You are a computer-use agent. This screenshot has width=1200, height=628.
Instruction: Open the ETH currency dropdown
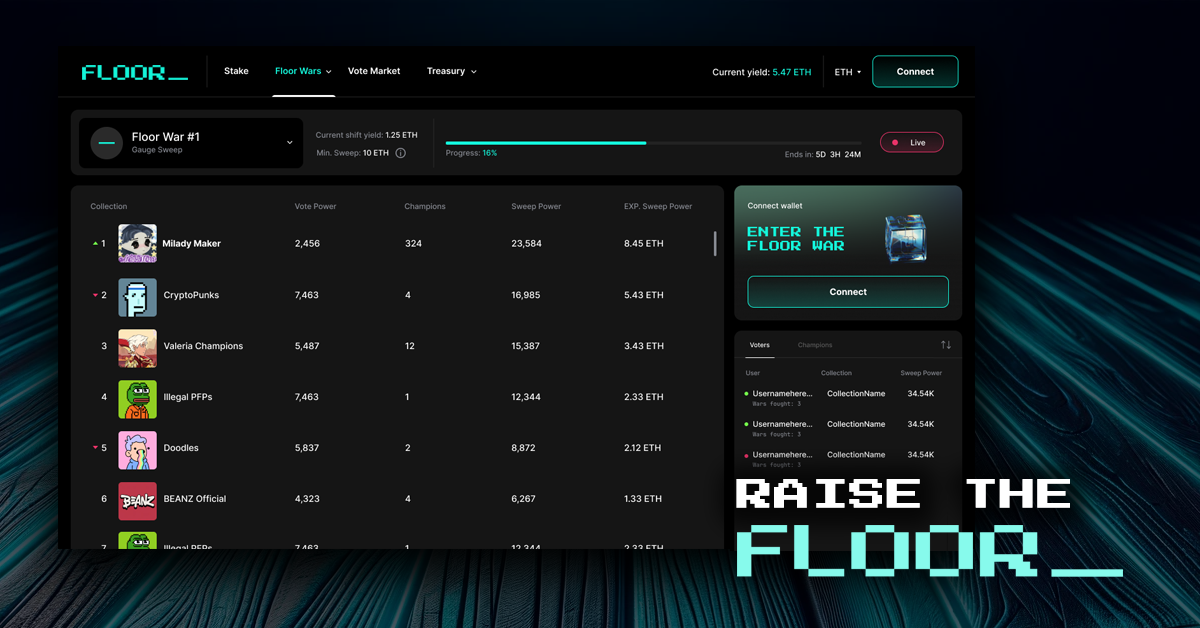(x=847, y=72)
